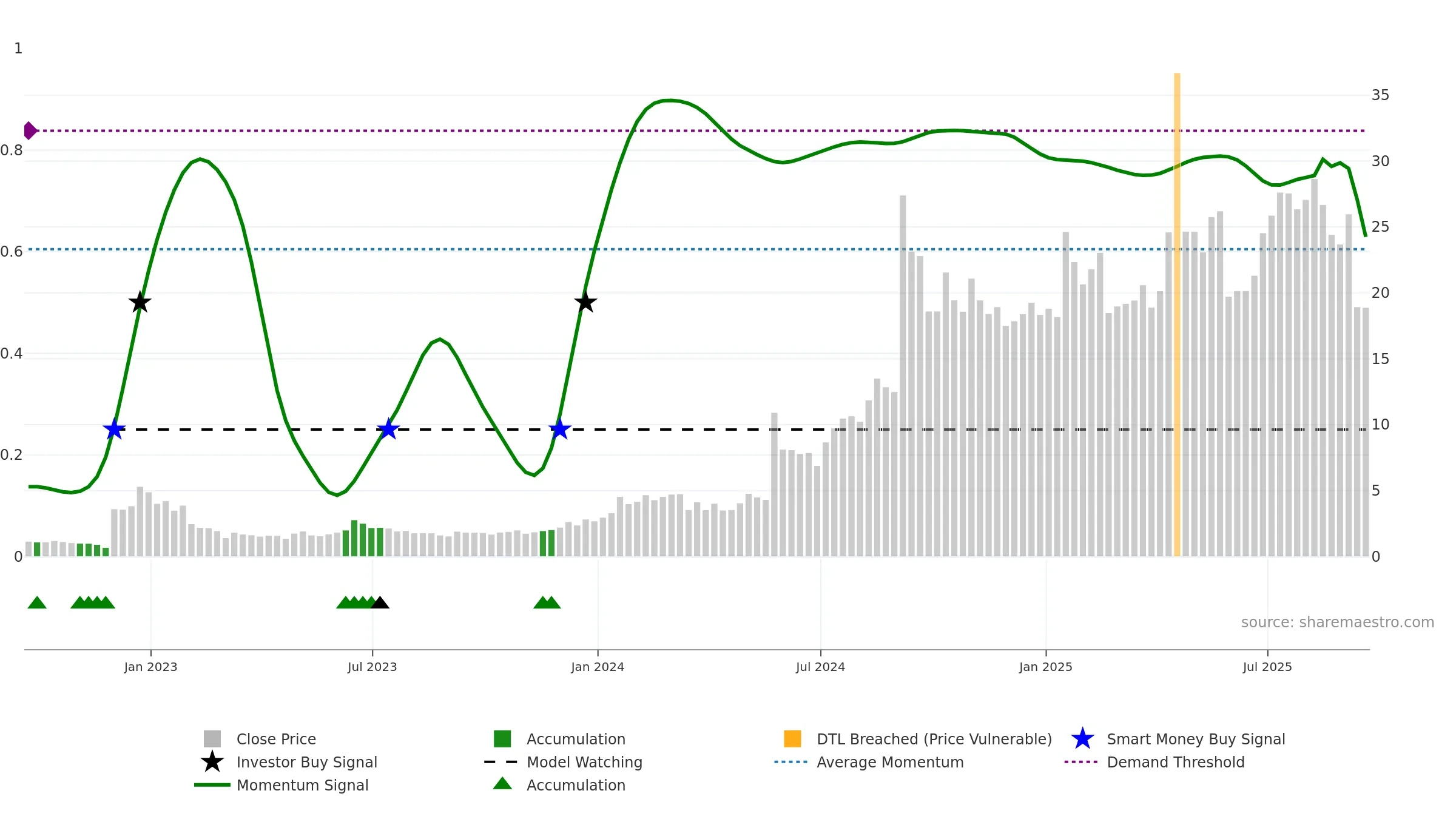
Task: Click the purple diamond Demand Threshold marker
Action: pyautogui.click(x=30, y=130)
